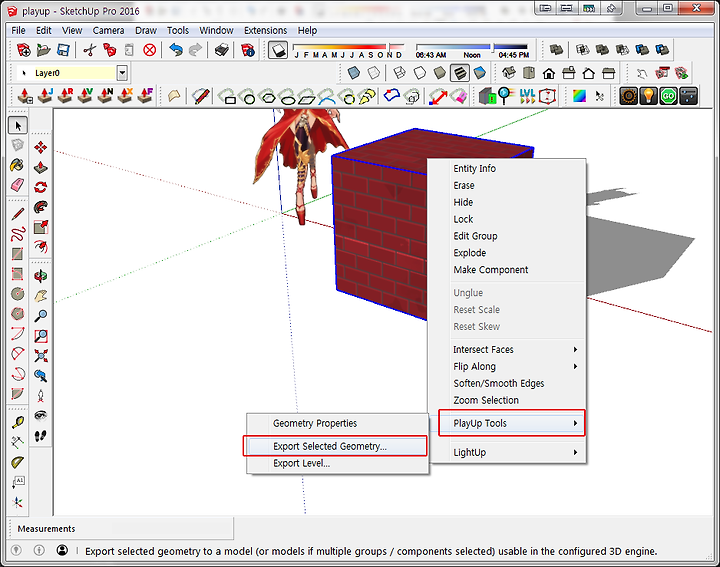This screenshot has height=567, width=720.
Task: Choose Export Level from submenu
Action: click(338, 463)
